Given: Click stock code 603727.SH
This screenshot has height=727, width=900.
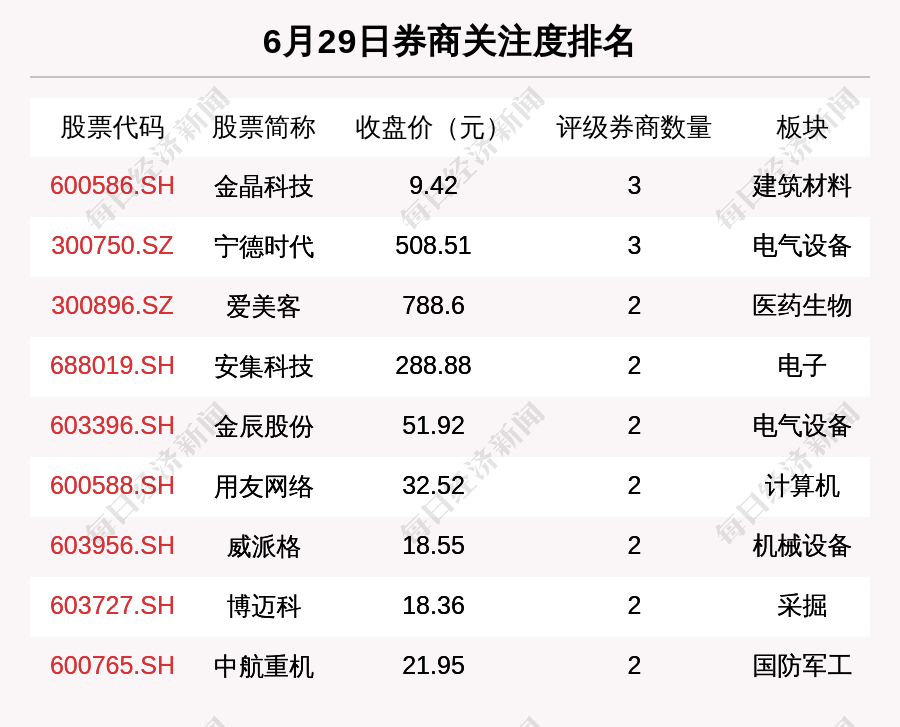Looking at the screenshot, I should [x=112, y=606].
